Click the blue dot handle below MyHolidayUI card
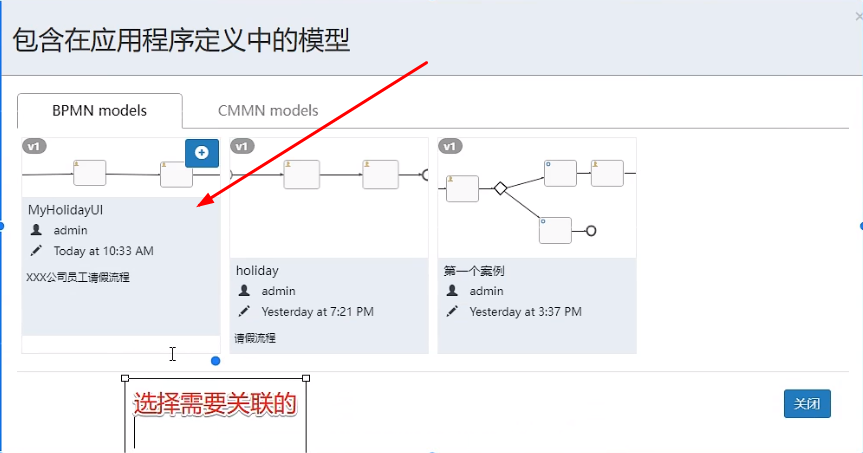 [x=216, y=361]
